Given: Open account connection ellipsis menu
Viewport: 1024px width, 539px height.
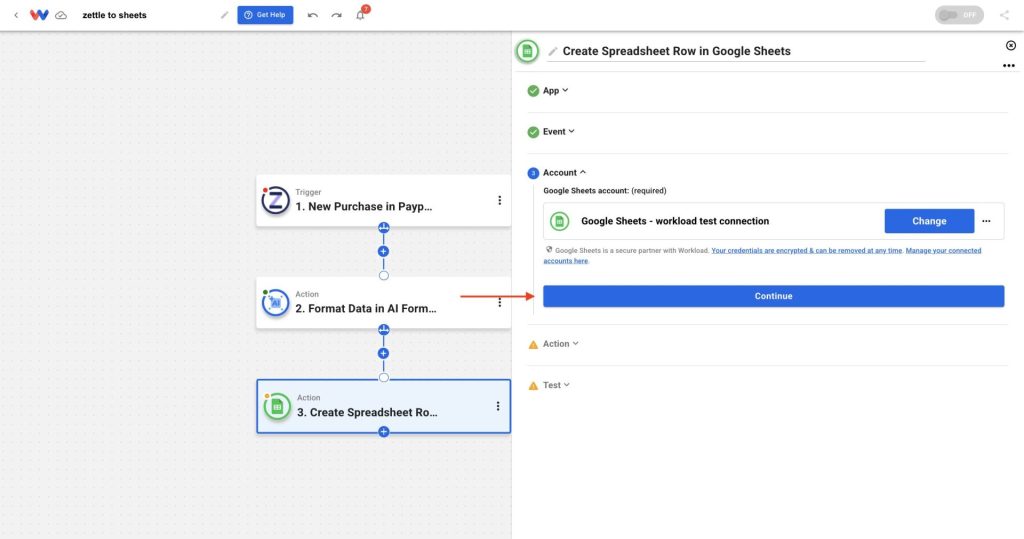Looking at the screenshot, I should coord(986,221).
